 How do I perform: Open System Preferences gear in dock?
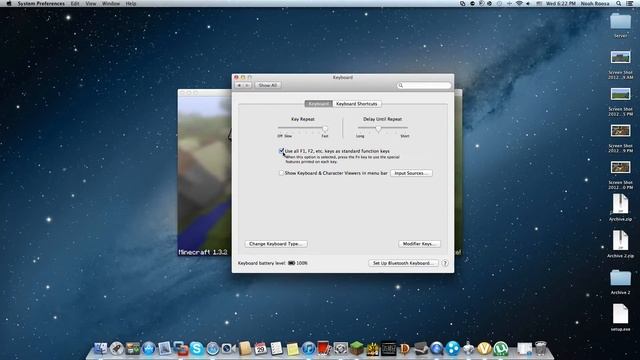(340, 348)
